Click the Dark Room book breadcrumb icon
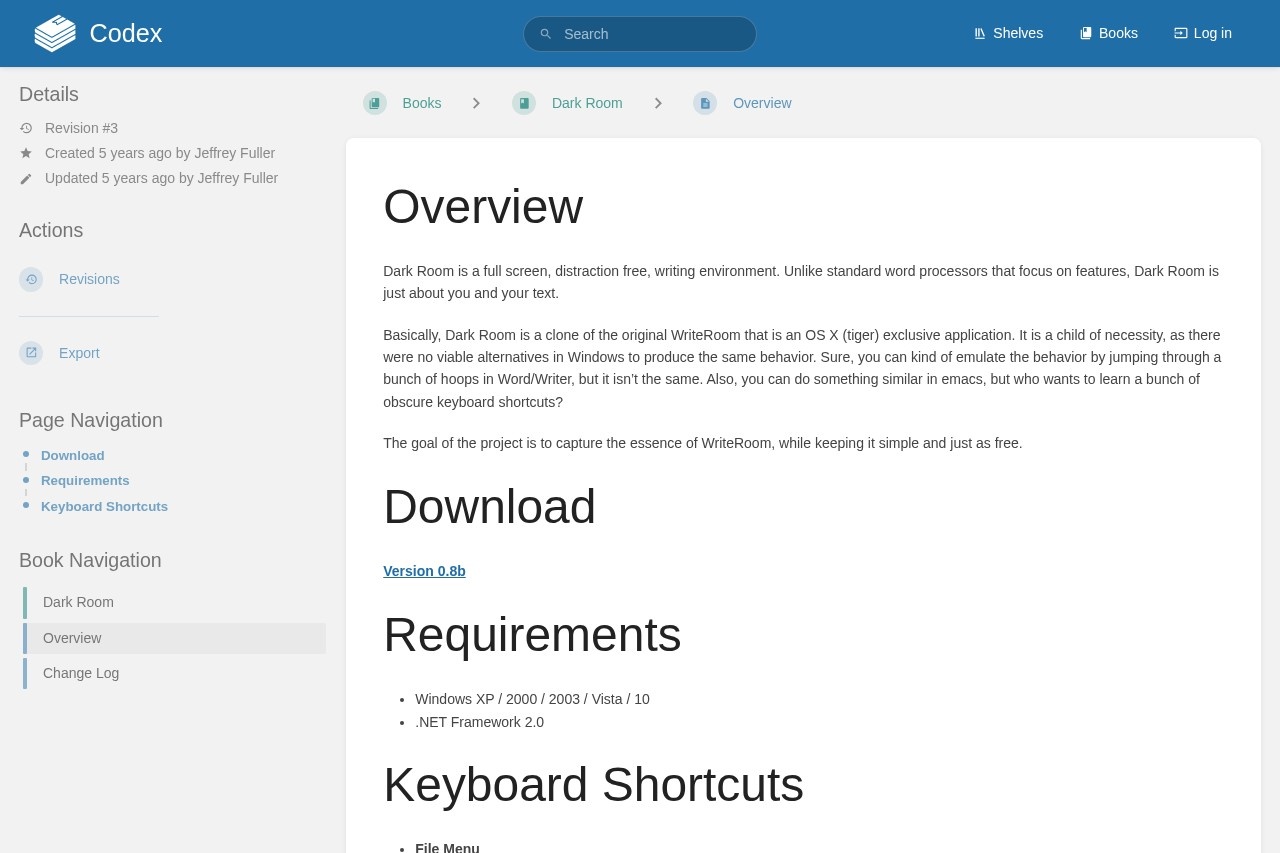 (524, 103)
